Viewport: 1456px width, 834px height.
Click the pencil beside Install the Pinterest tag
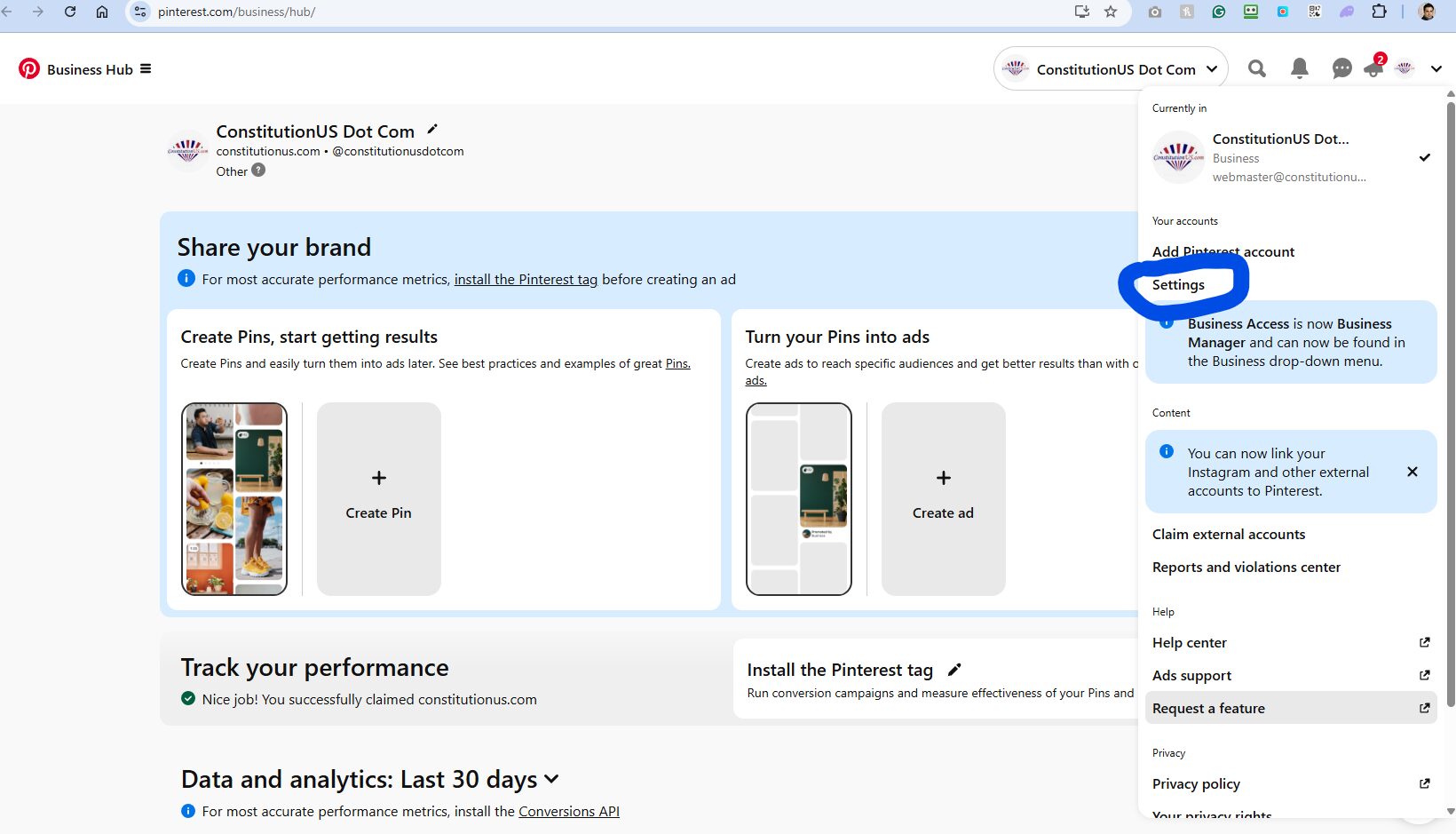click(x=954, y=670)
